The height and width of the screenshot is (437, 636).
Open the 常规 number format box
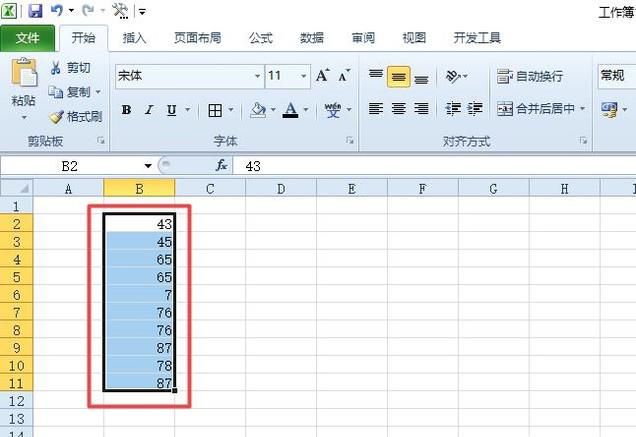[617, 76]
